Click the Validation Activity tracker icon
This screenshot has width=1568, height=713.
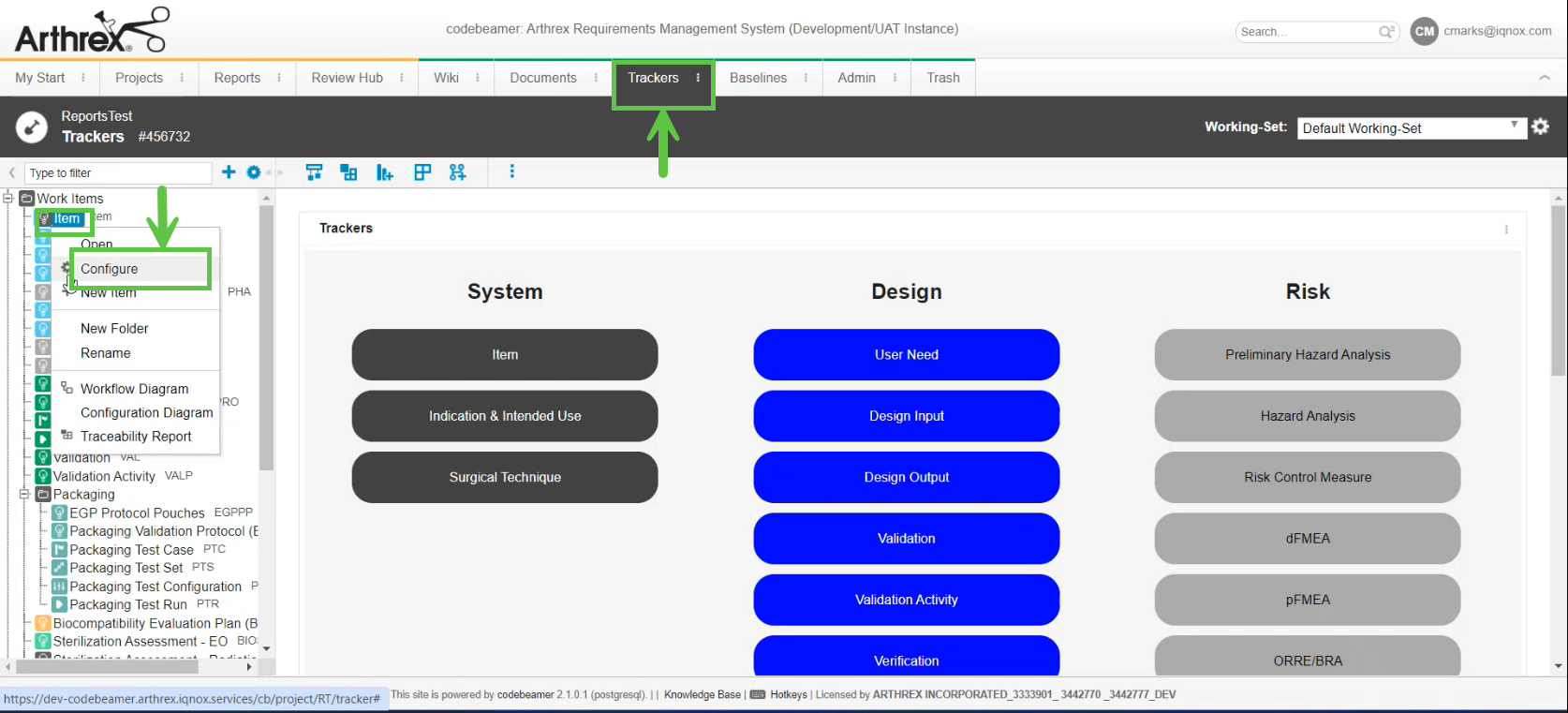[x=43, y=476]
